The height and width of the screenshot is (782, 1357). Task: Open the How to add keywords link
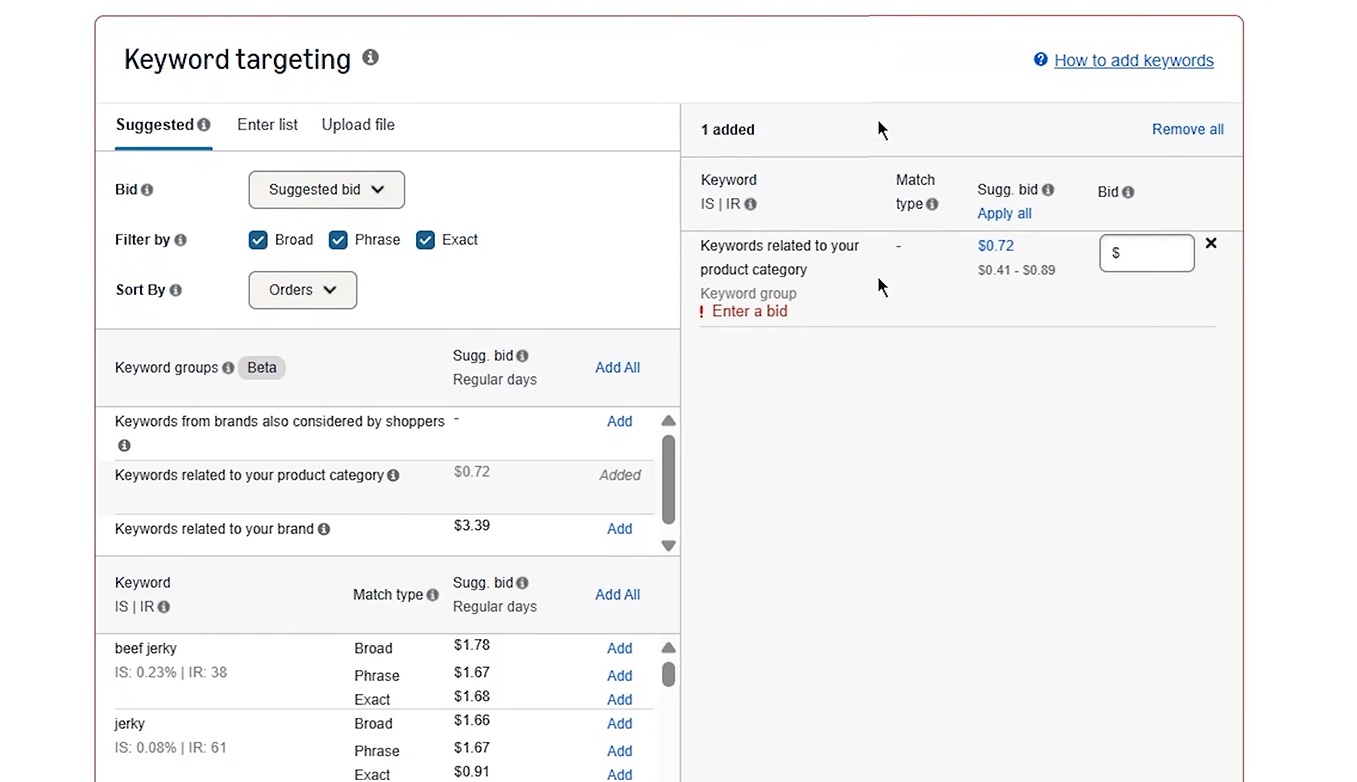coord(1134,60)
